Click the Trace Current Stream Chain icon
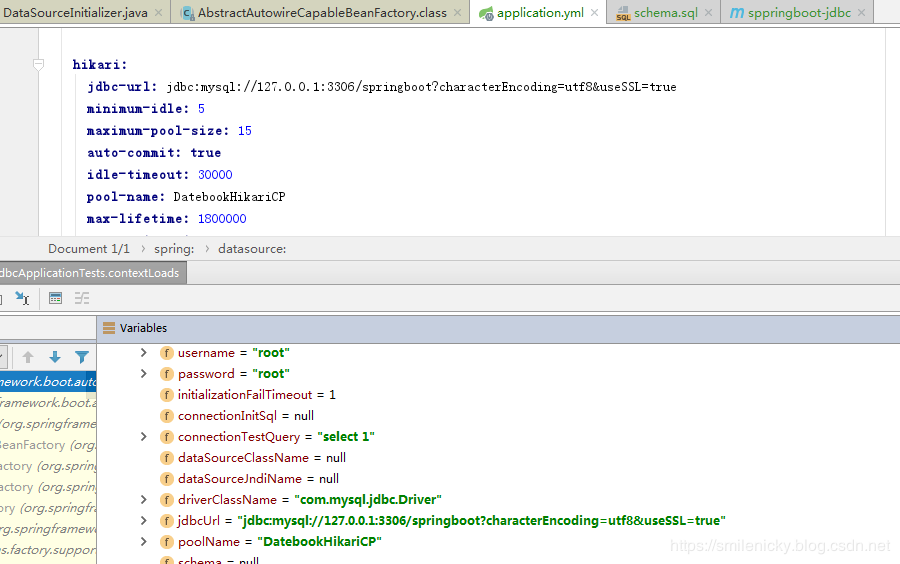Image resolution: width=900 pixels, height=564 pixels. 82,298
